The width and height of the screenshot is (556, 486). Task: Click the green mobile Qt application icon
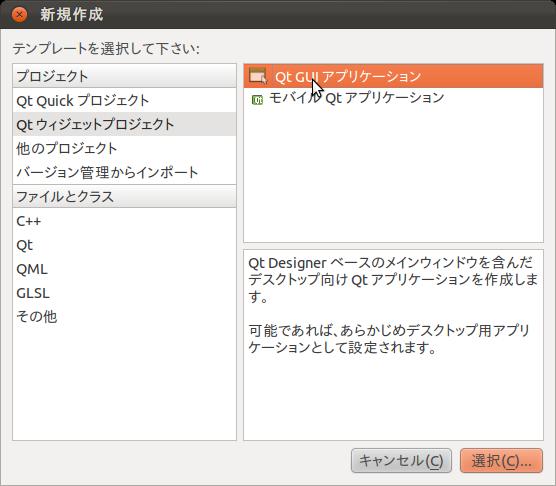[x=257, y=100]
